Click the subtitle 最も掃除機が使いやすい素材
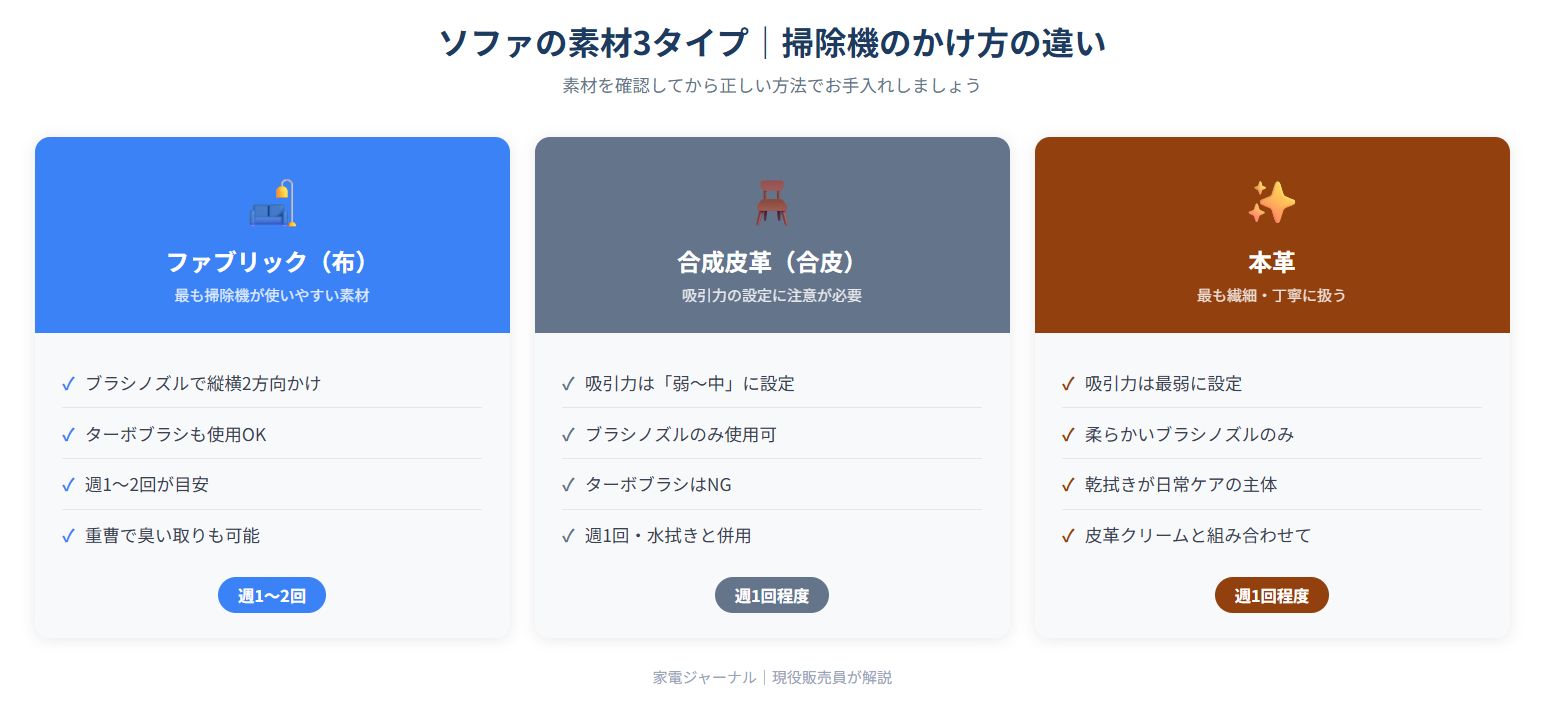This screenshot has width=1549, height=713. [272, 296]
